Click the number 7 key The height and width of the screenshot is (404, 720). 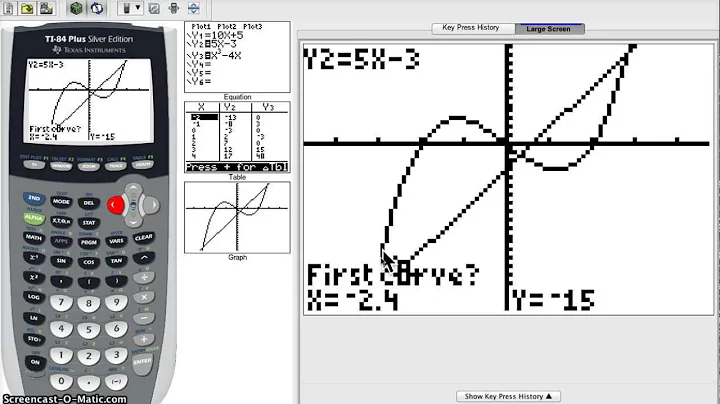[61, 302]
